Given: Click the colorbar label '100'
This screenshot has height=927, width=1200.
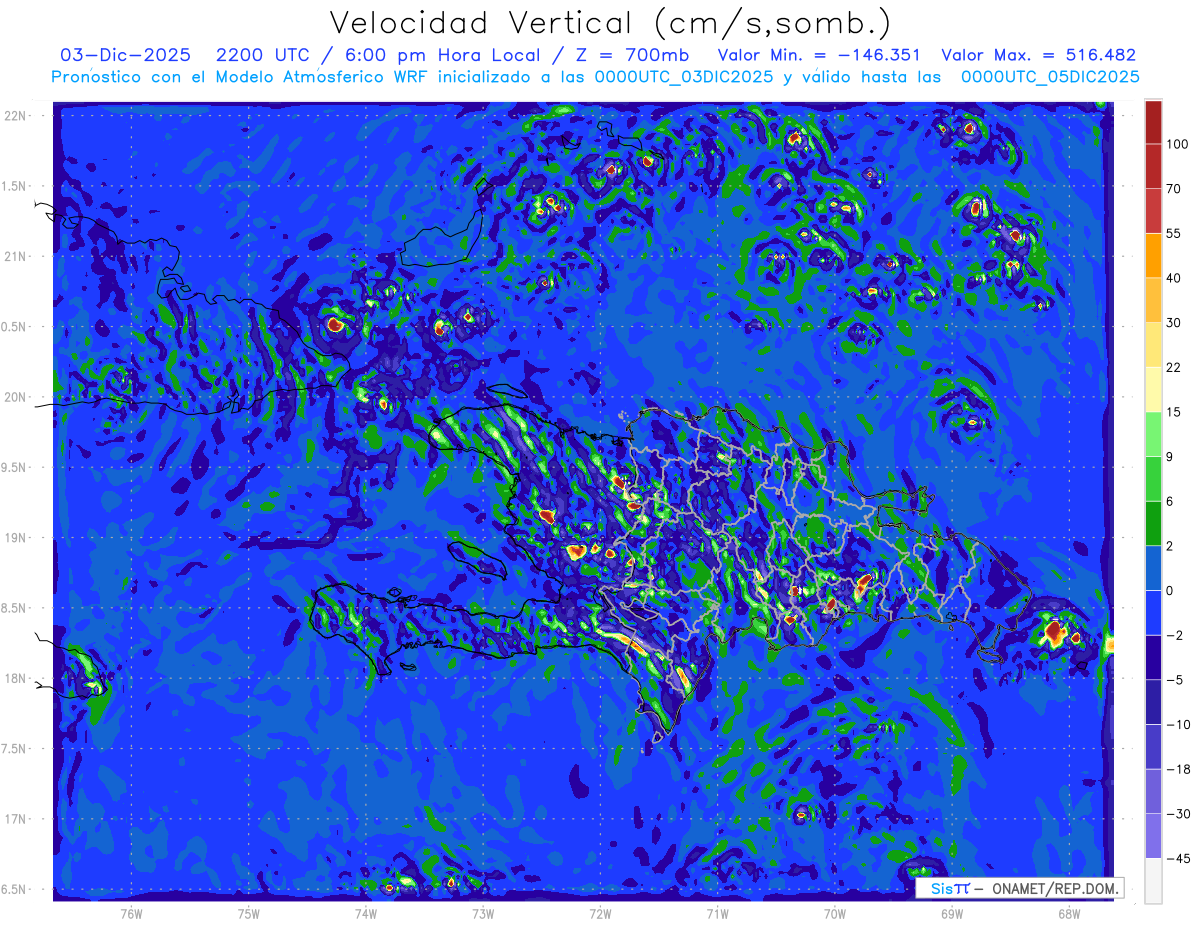Looking at the screenshot, I should click(1177, 144).
